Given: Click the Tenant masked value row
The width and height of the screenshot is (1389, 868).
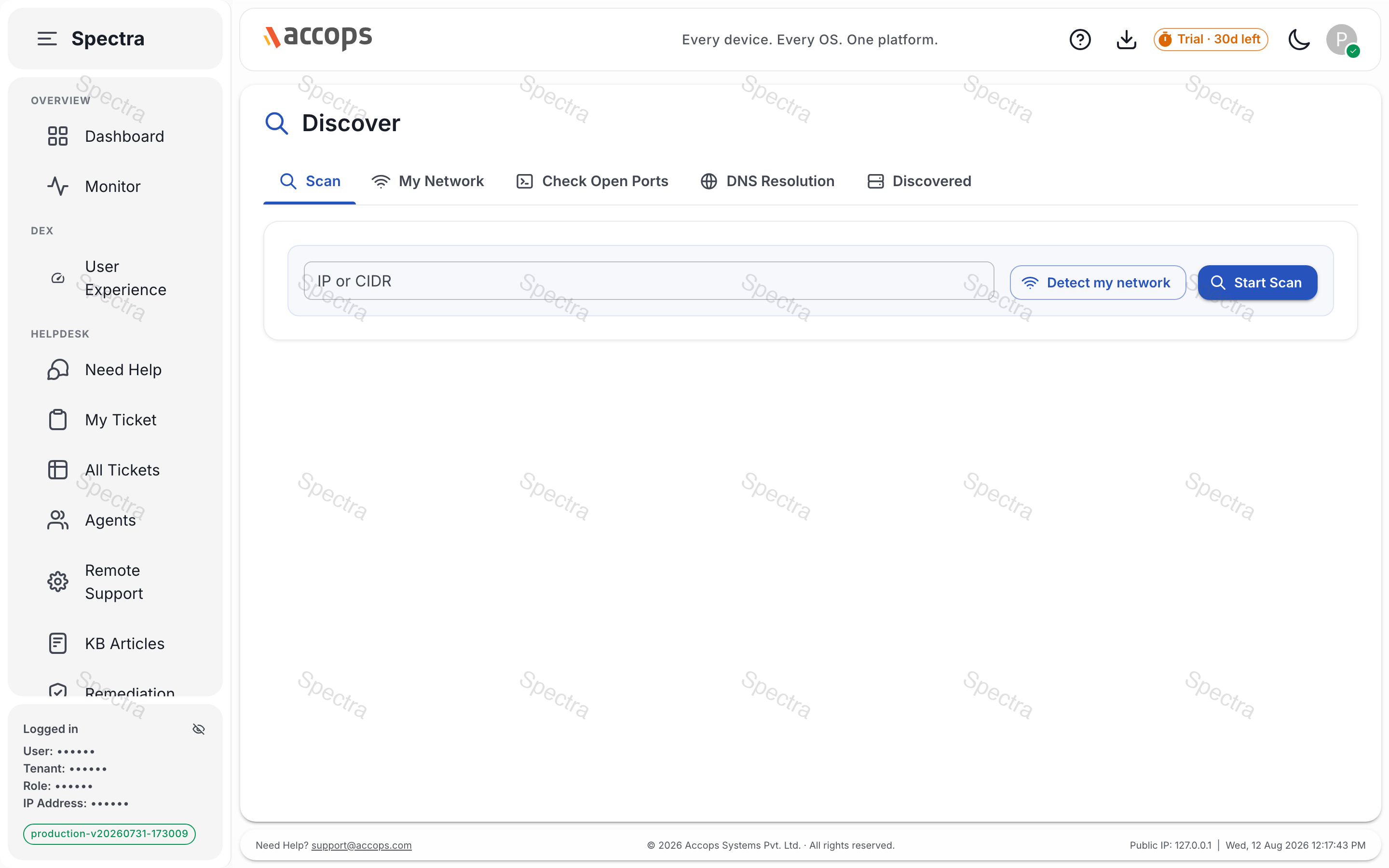Looking at the screenshot, I should 65,769.
